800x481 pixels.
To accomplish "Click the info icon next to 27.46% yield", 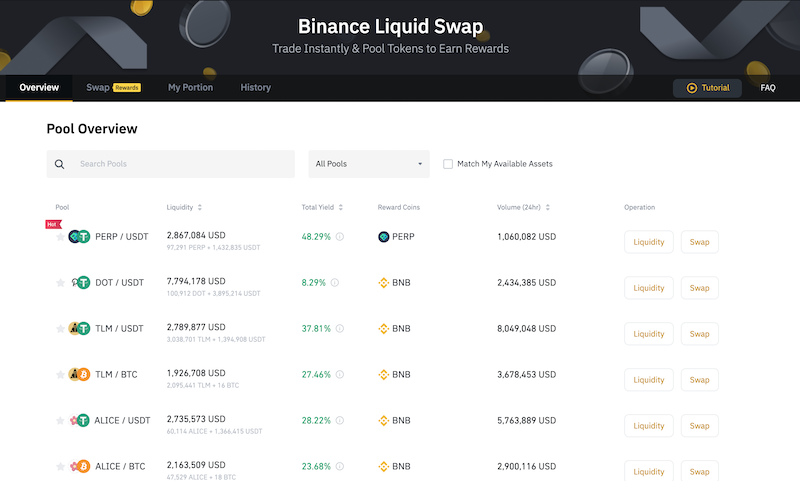I will tap(340, 374).
